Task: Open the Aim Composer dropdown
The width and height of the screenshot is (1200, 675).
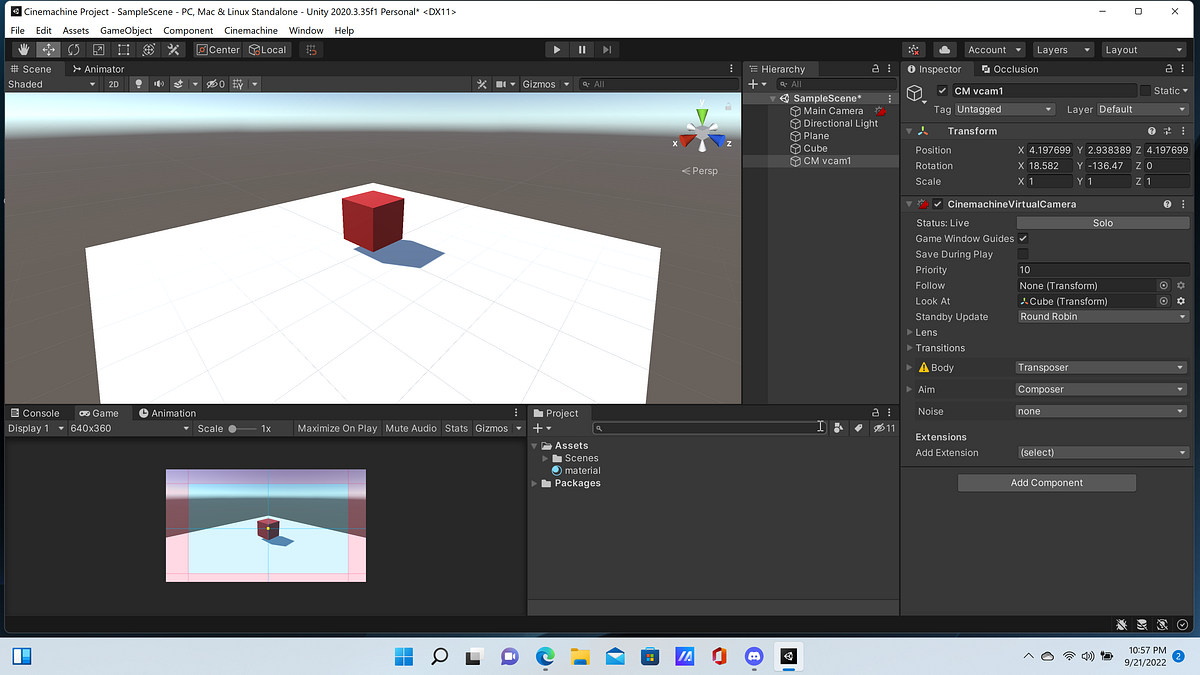Action: click(1102, 390)
